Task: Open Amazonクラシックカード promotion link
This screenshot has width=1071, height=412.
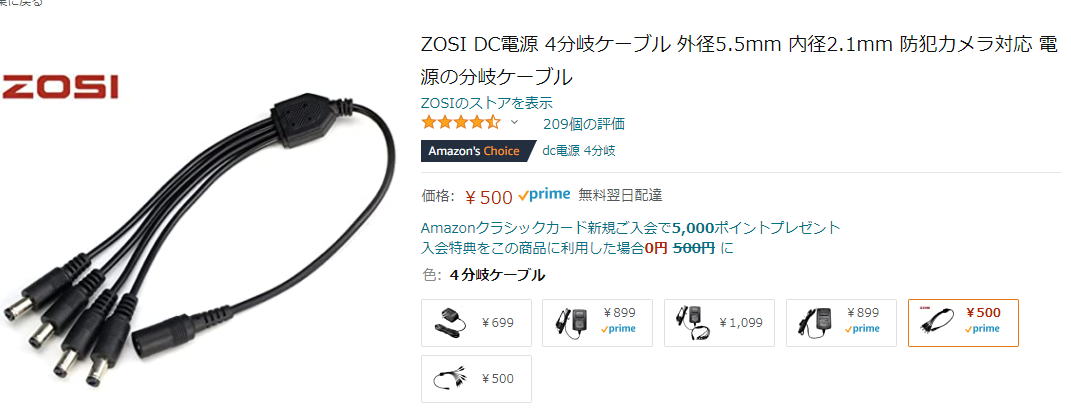Action: (631, 228)
